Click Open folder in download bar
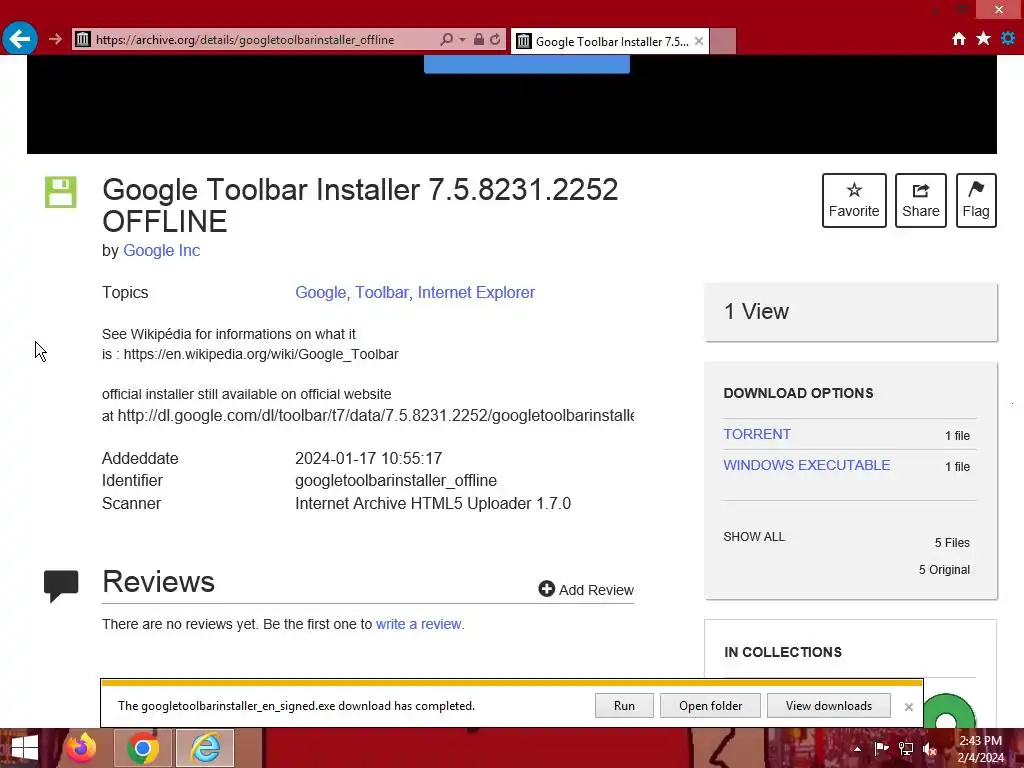The image size is (1024, 768). 710,706
